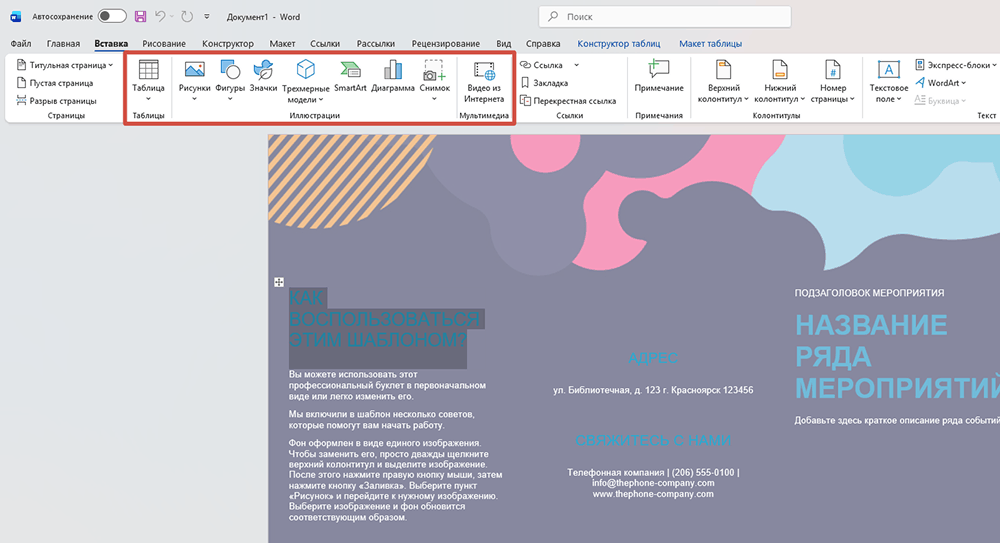This screenshot has height=543, width=1000.
Task: Switch to the Вид tab
Action: click(503, 43)
